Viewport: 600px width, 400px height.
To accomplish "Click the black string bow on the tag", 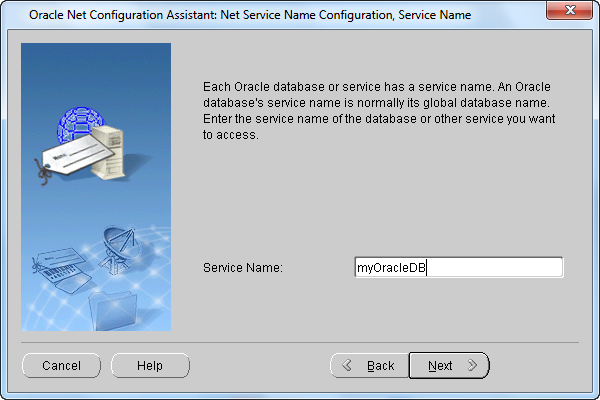I will 44,173.
